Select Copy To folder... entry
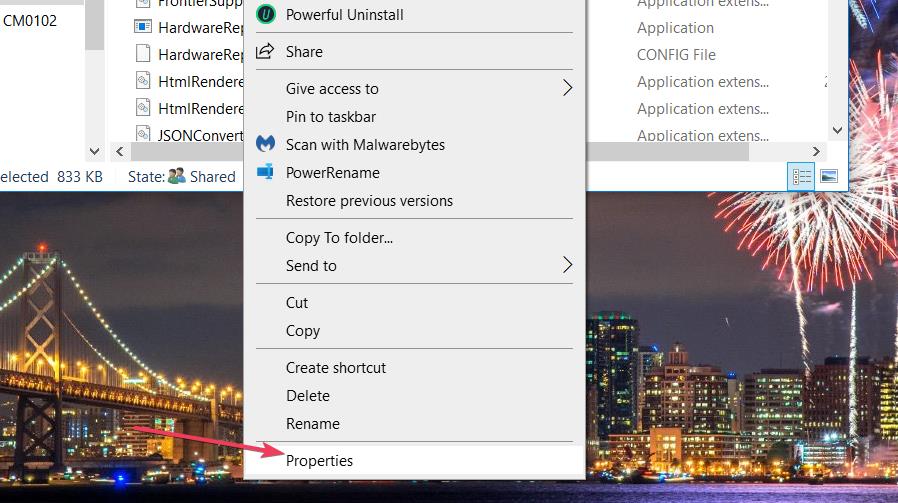 [339, 237]
